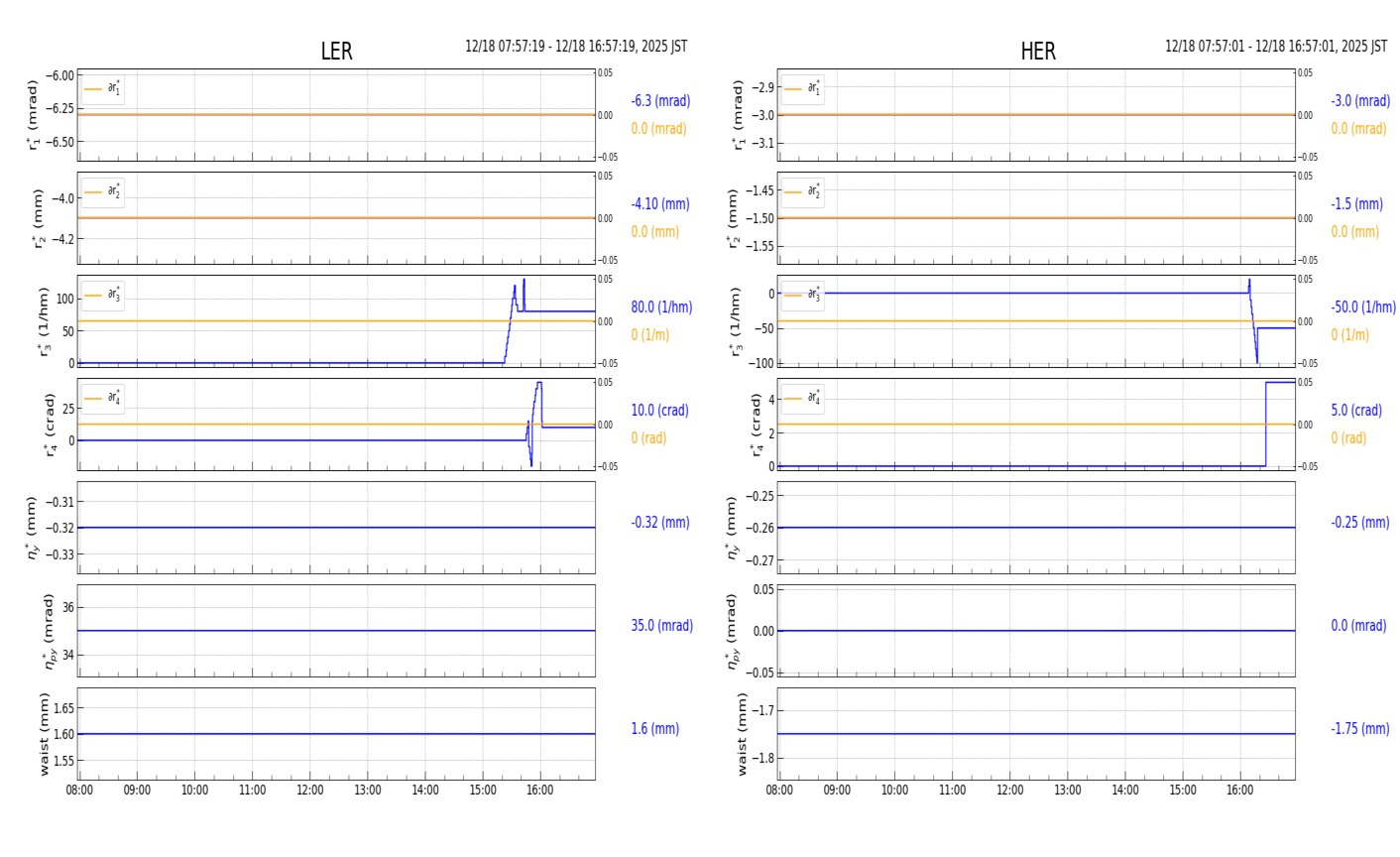Select the ∂r1* legend in the HER plot
The height and width of the screenshot is (857, 1400).
(x=802, y=89)
